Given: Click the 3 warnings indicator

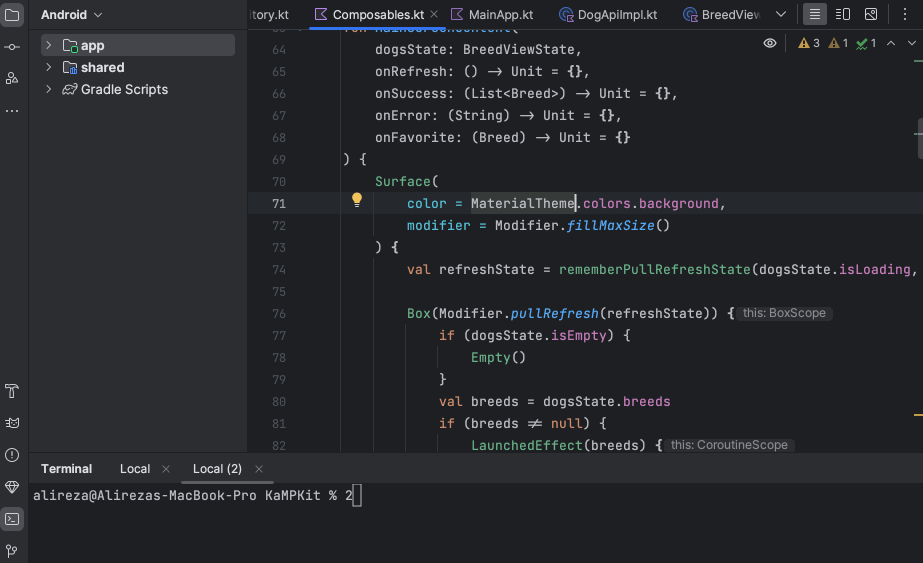Looking at the screenshot, I should click(x=809, y=43).
